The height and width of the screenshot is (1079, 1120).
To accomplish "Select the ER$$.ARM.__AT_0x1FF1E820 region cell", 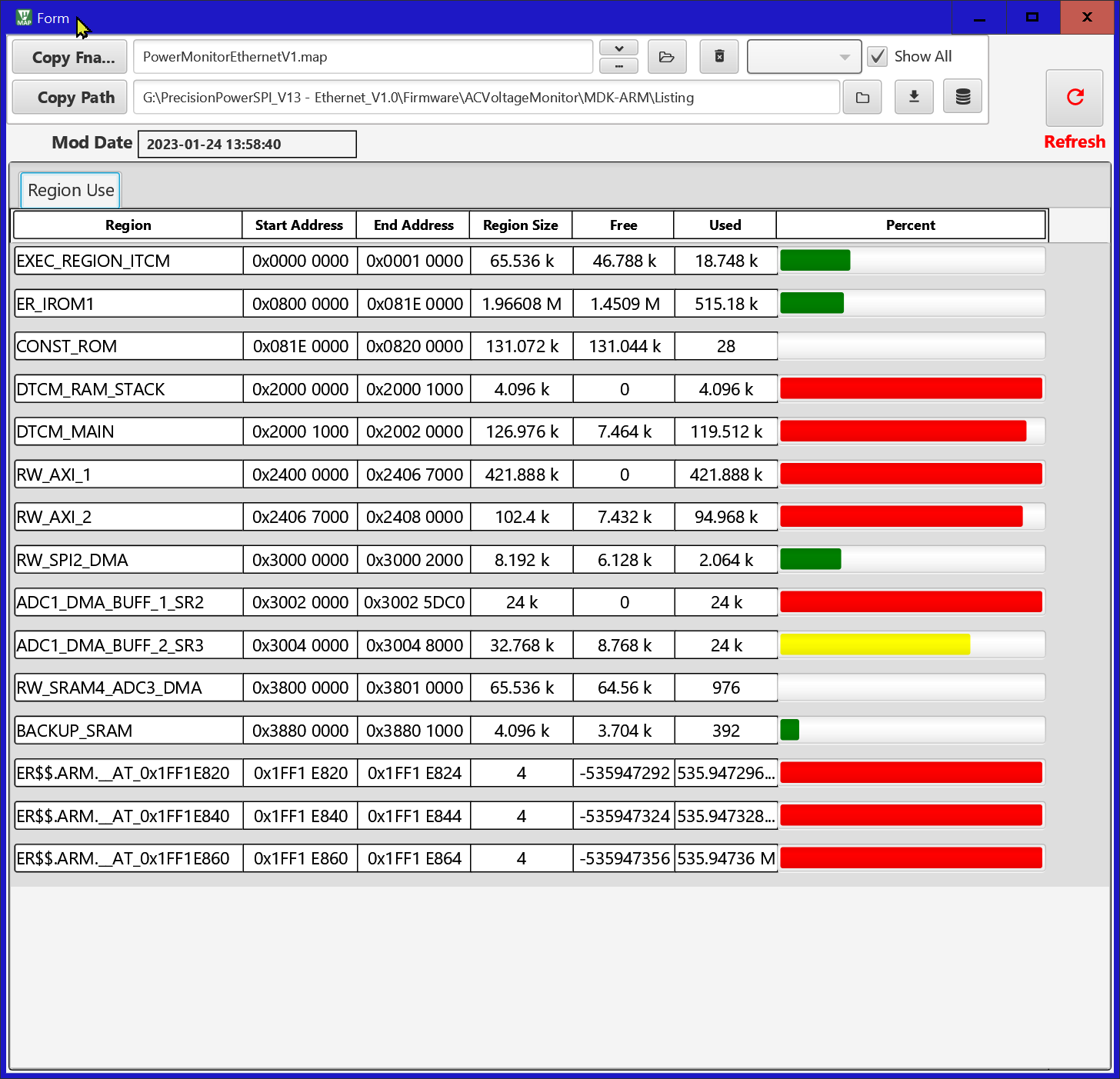I will [x=128, y=773].
